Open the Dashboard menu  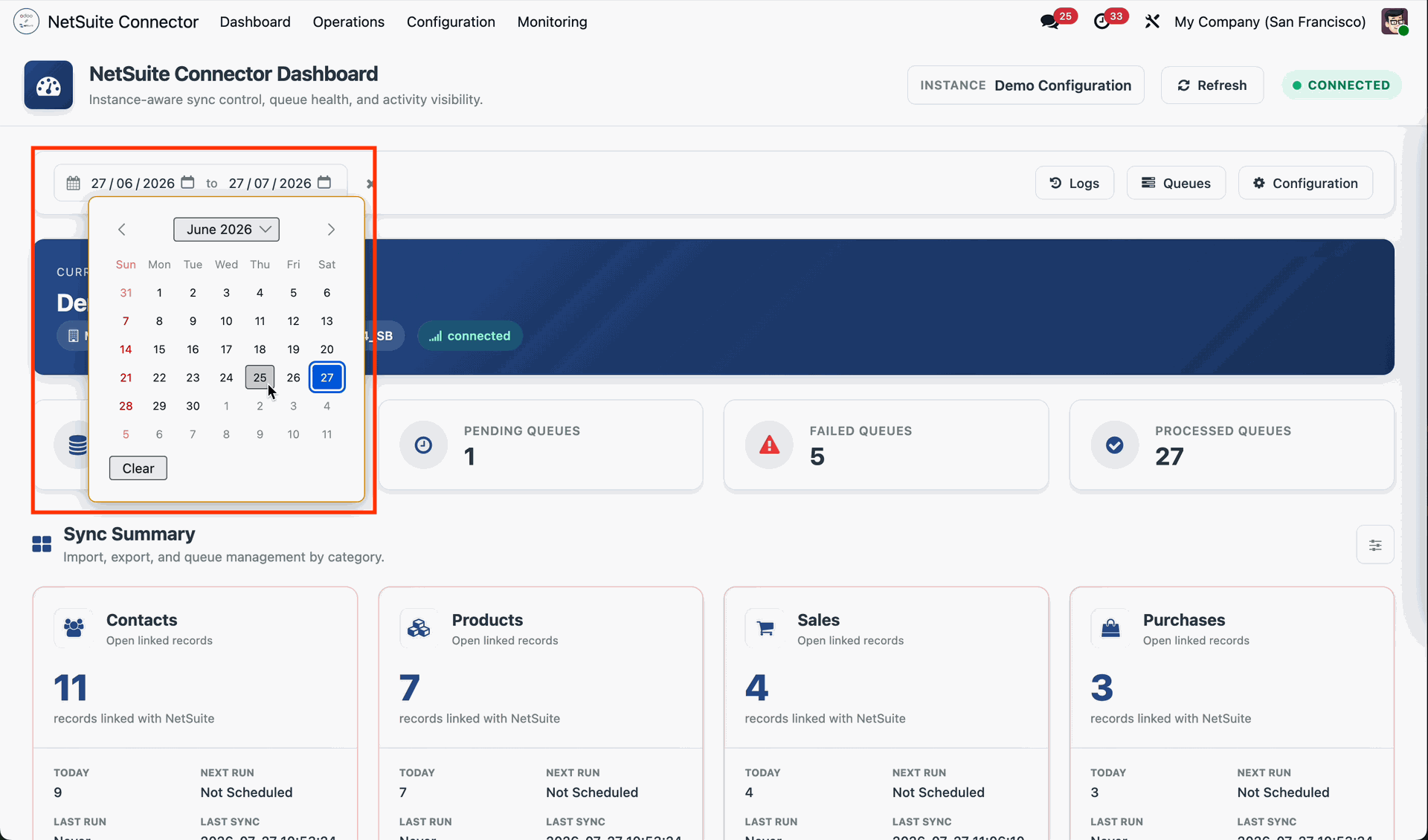(255, 22)
